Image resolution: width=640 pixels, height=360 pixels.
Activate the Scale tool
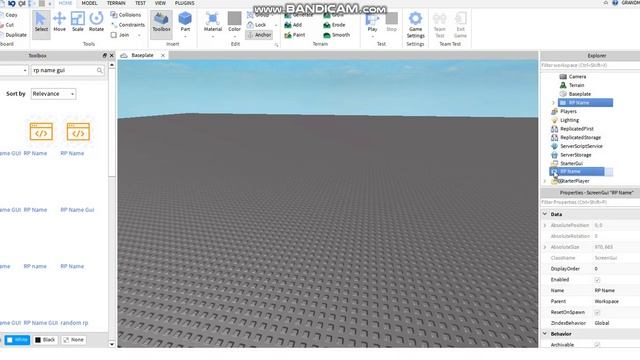(x=78, y=22)
